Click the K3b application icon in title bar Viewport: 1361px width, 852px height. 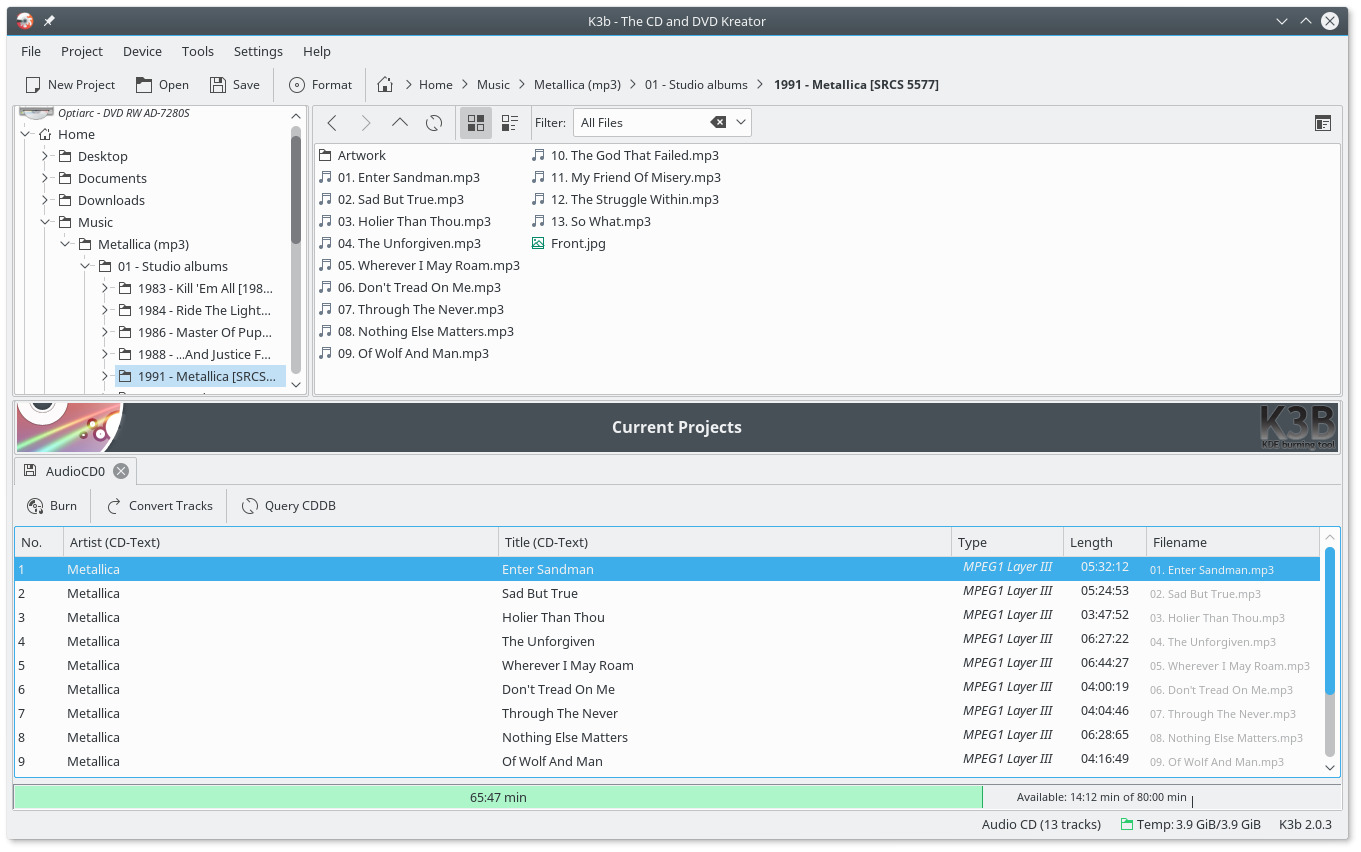click(25, 21)
